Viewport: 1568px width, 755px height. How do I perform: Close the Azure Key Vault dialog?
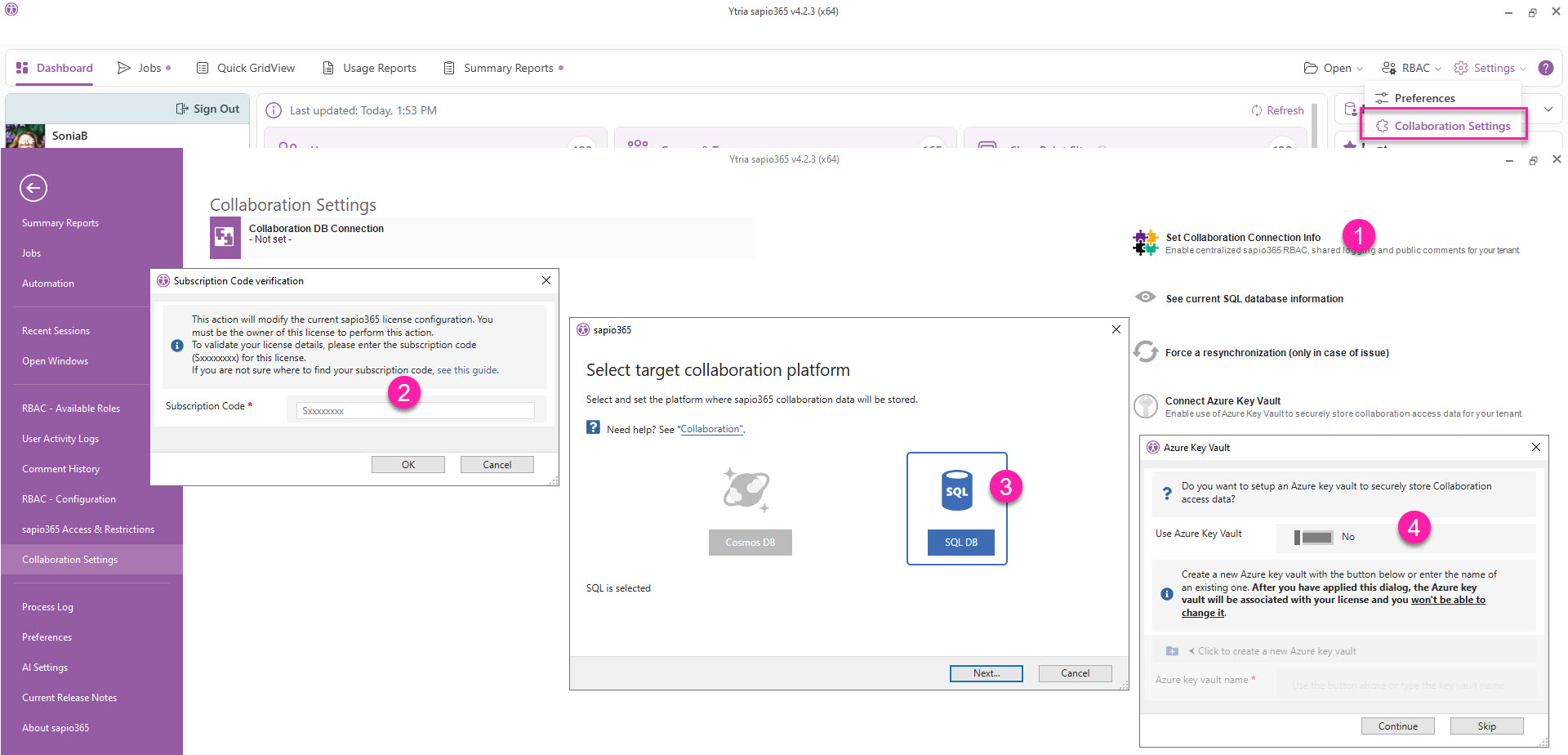click(x=1536, y=447)
